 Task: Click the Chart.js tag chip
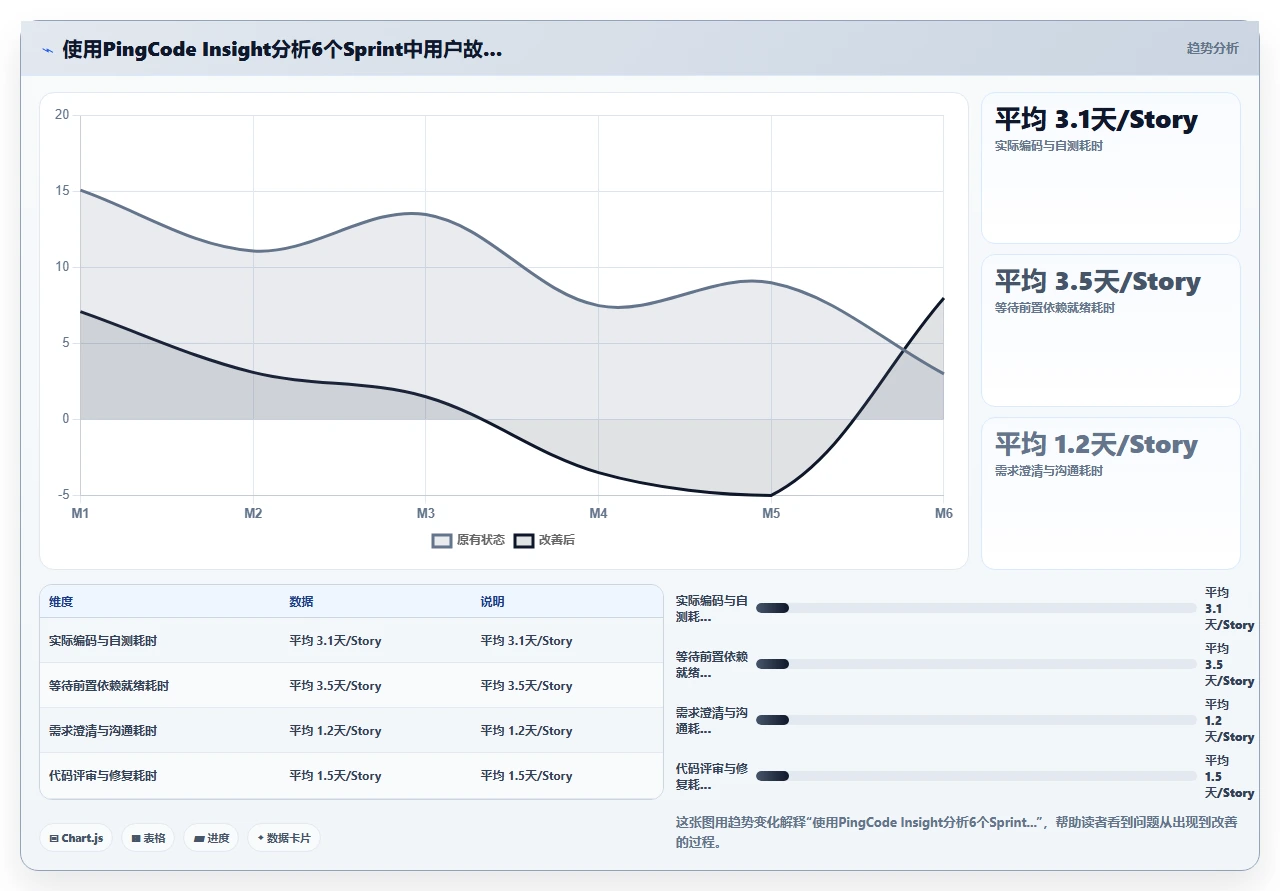point(76,838)
